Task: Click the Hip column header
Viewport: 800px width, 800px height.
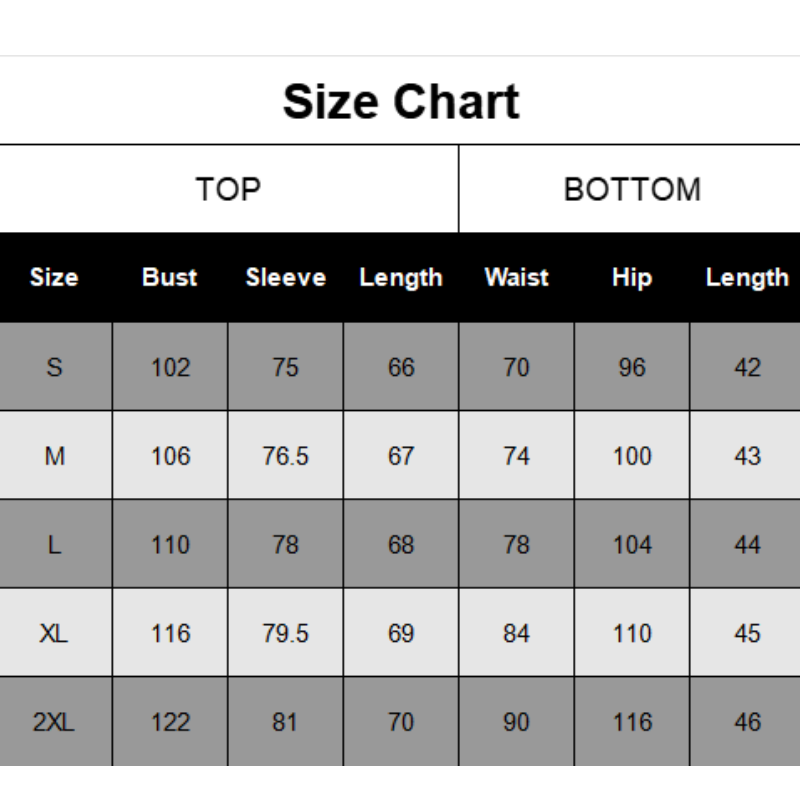Action: point(632,277)
